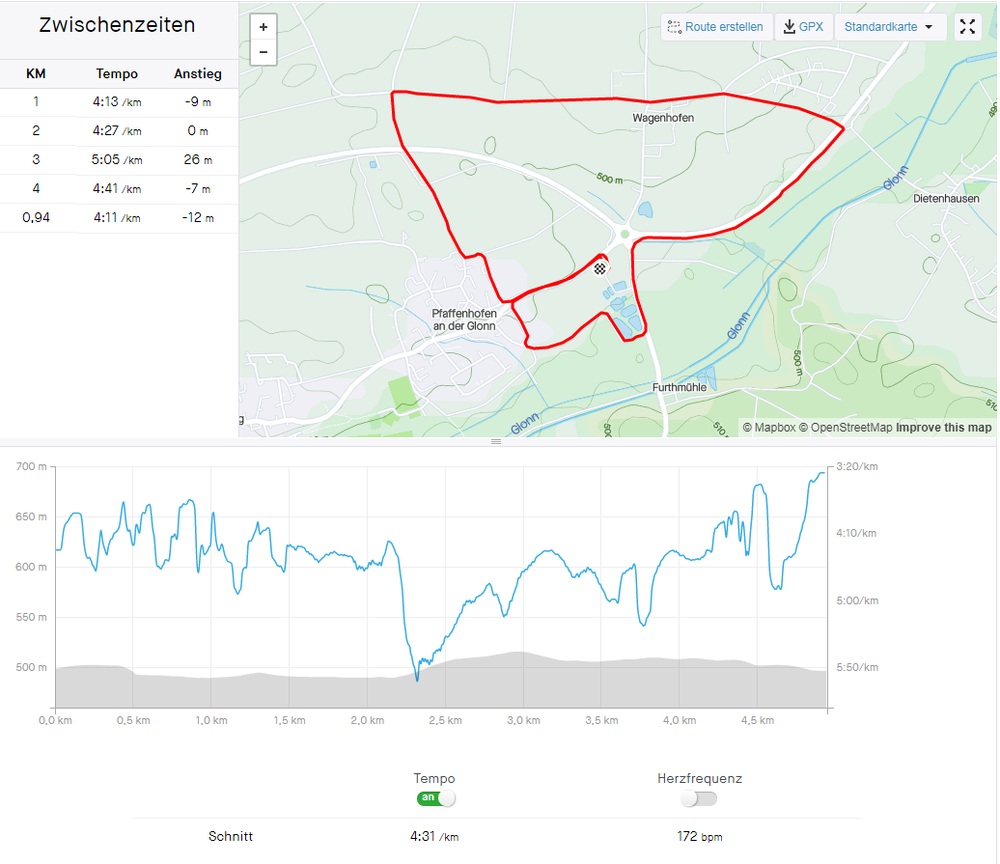Click the Tempo column header
The width and height of the screenshot is (1000, 864).
117,74
